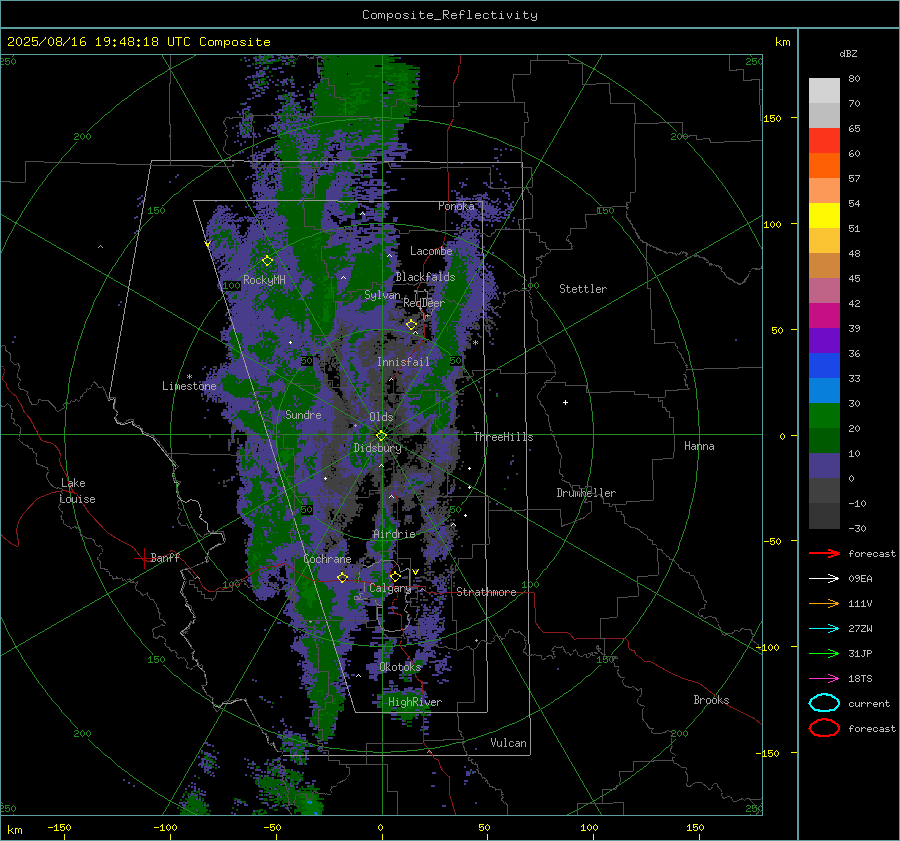Click the Limestone label
This screenshot has height=841, width=900.
click(189, 386)
